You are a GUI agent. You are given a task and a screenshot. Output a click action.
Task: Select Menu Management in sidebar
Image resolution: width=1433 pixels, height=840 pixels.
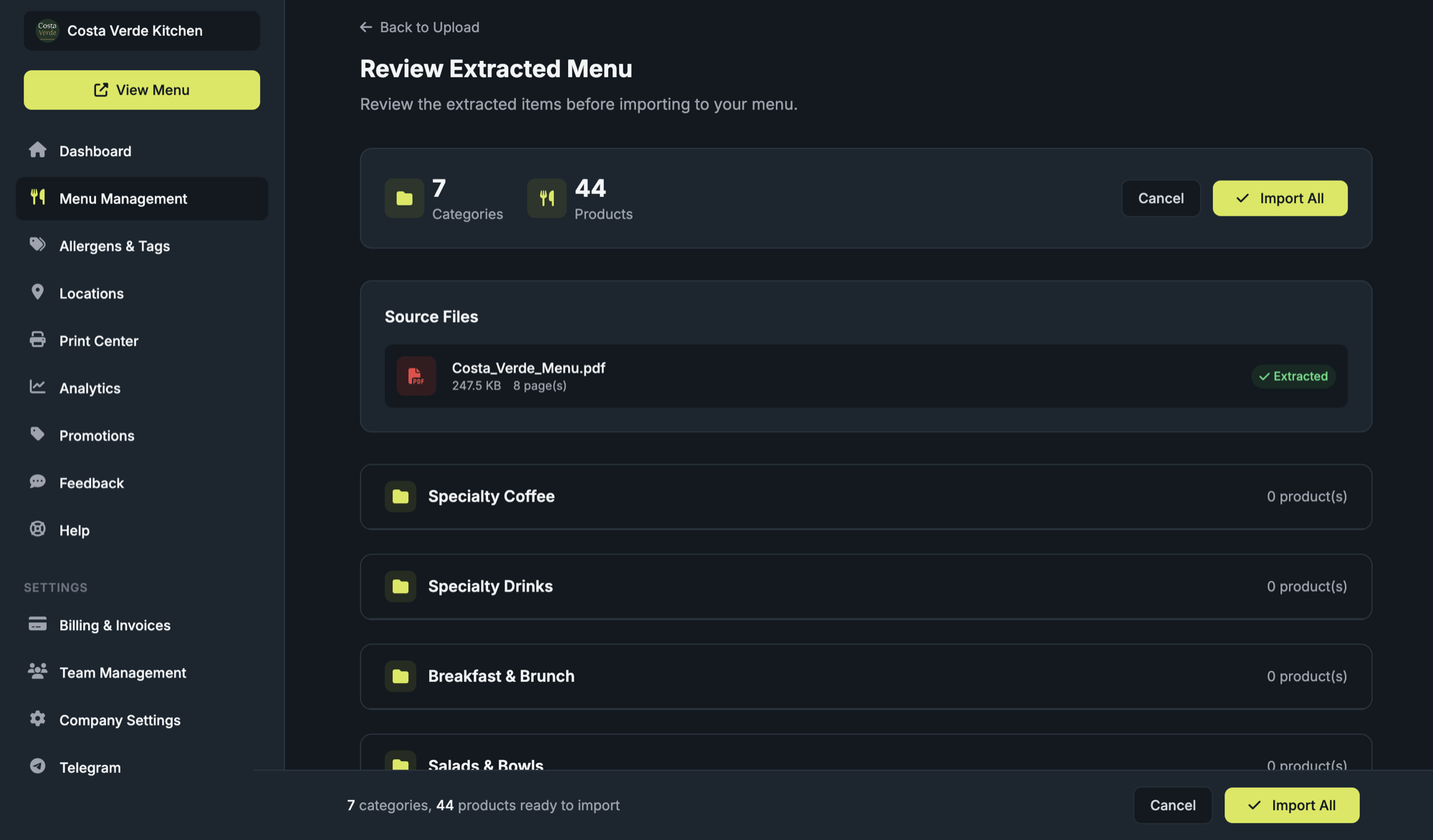pyautogui.click(x=142, y=198)
